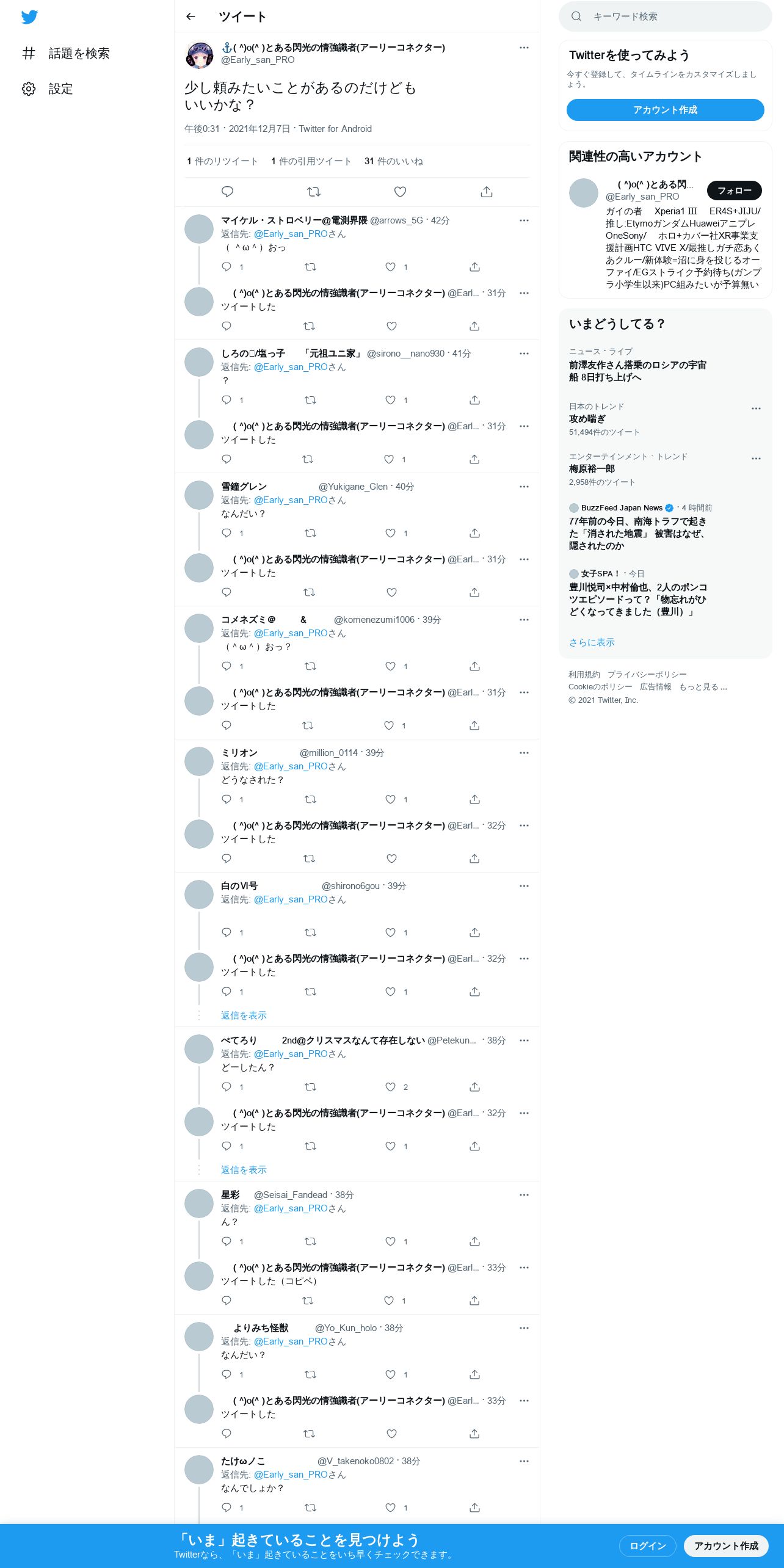The height and width of the screenshot is (1568, 784).
Task: Open more options on the main tweet
Action: (x=524, y=48)
